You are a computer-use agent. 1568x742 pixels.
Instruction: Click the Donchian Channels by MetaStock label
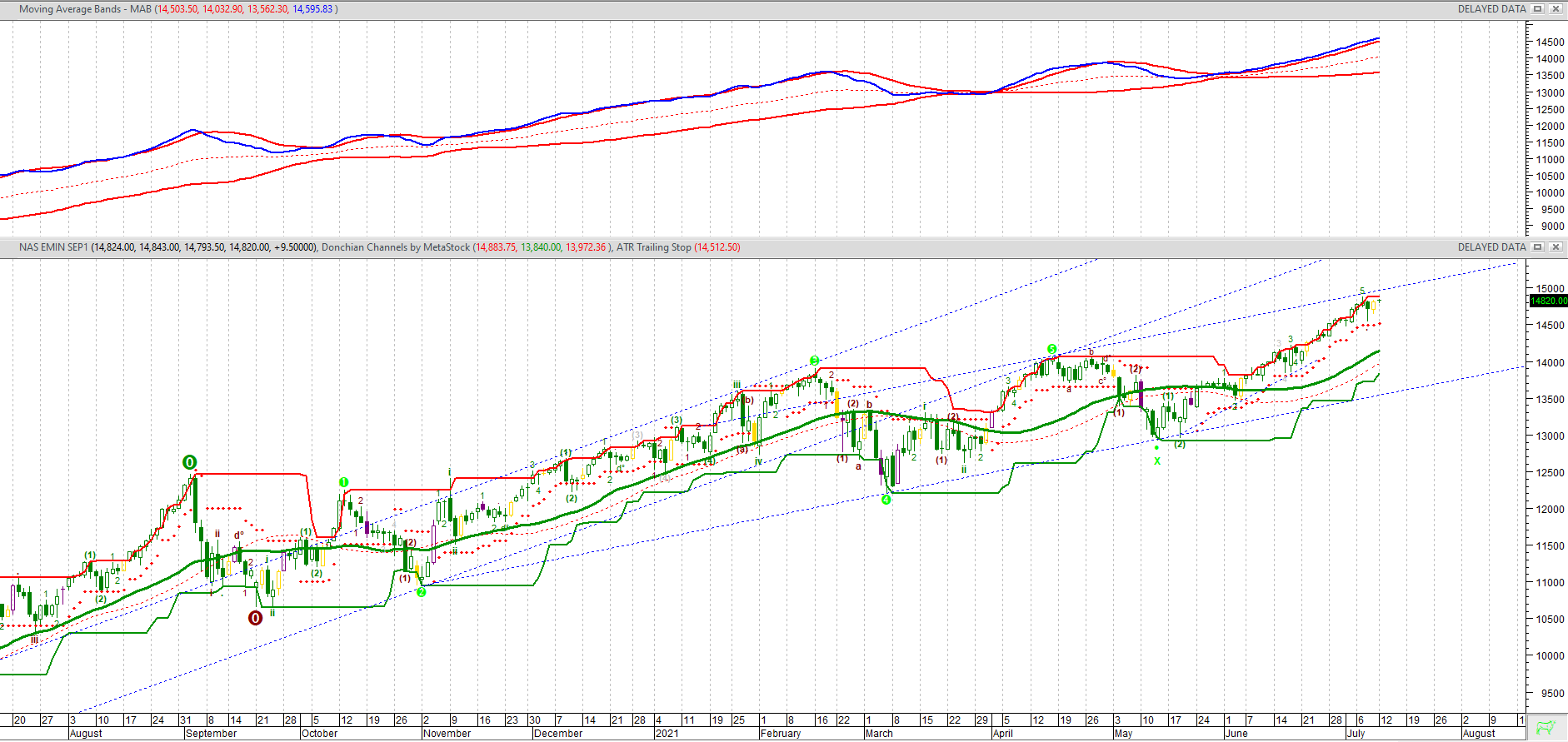[395, 247]
